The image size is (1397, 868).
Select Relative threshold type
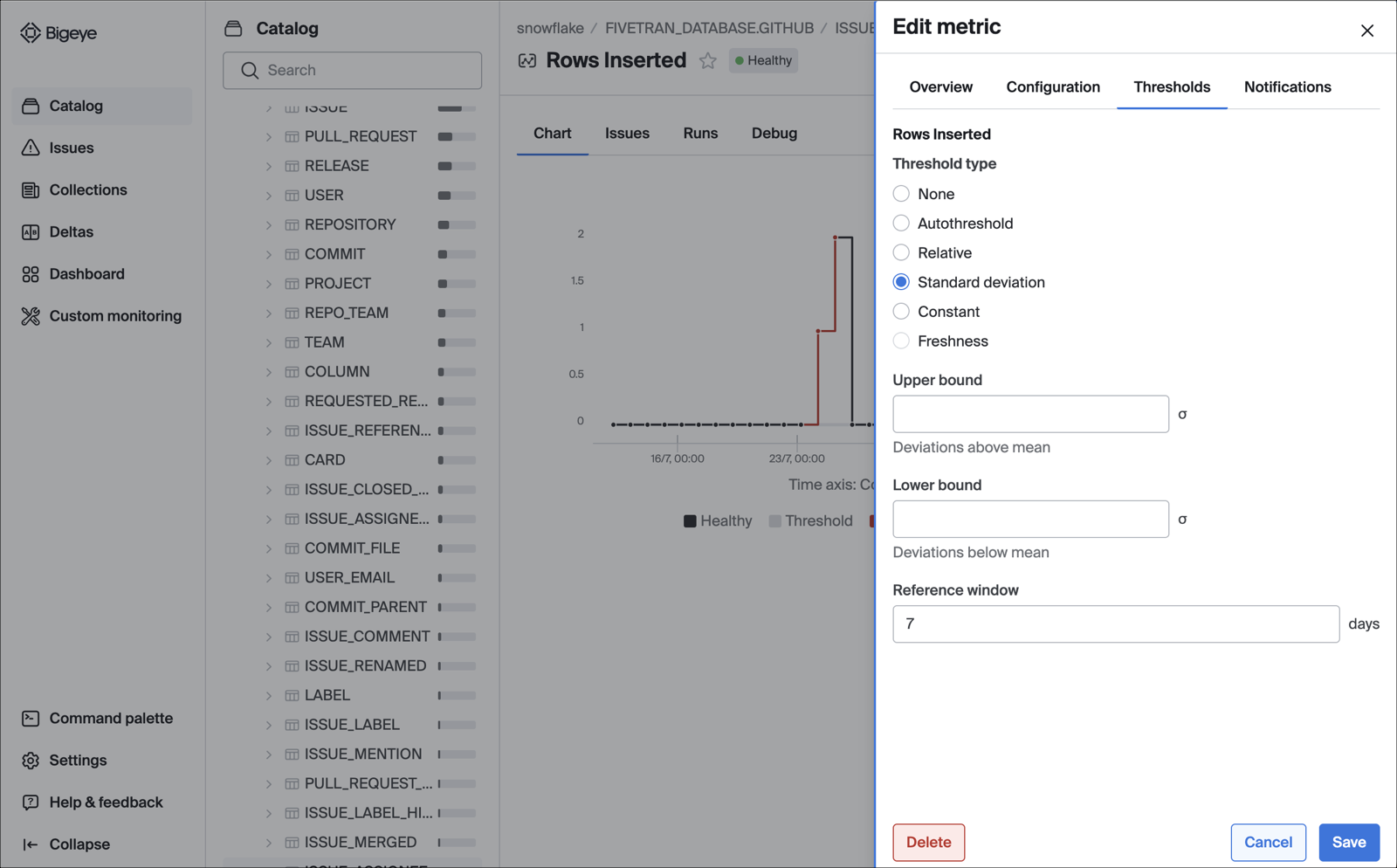[x=901, y=252]
